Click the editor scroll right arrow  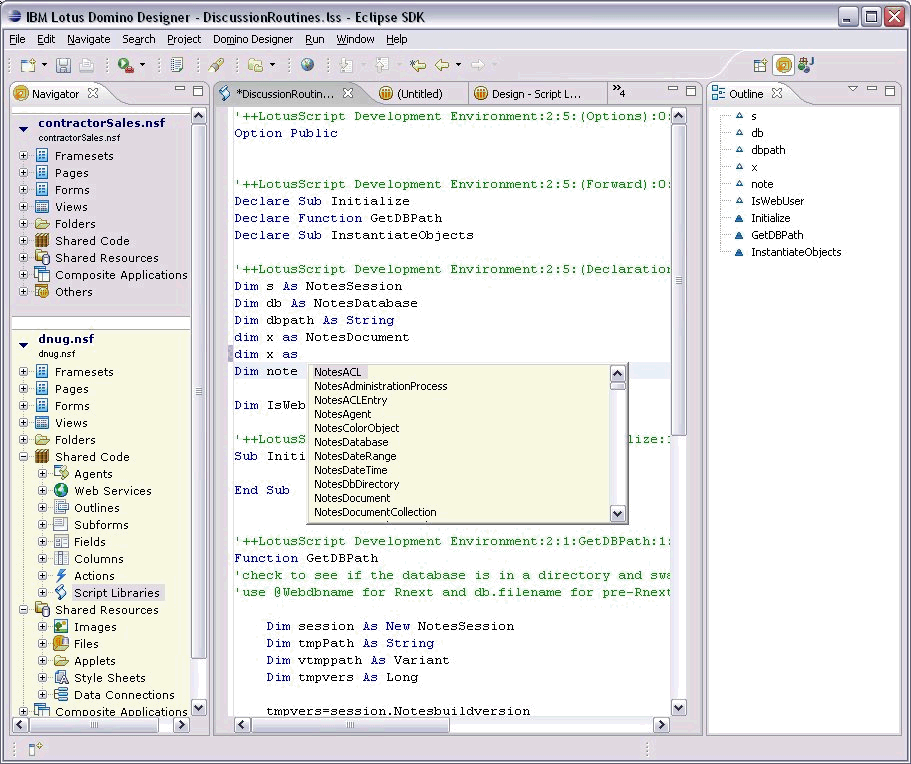(661, 724)
